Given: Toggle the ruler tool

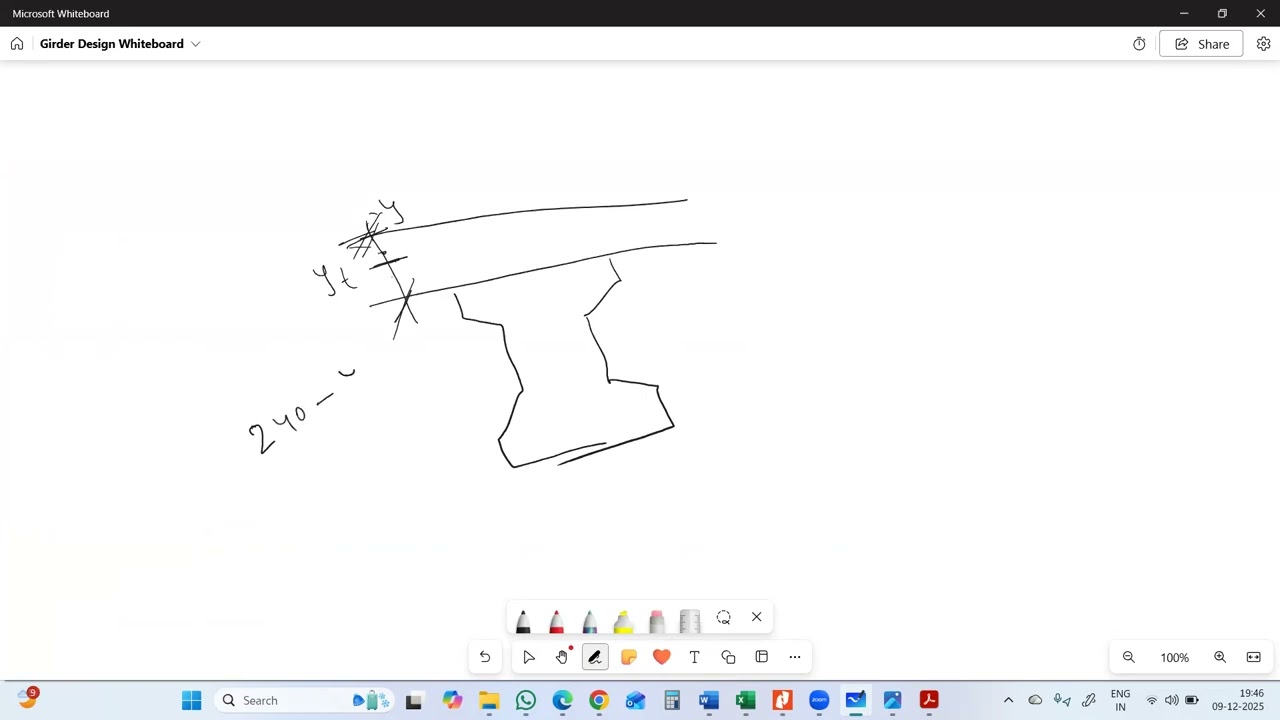Looking at the screenshot, I should (x=690, y=621).
